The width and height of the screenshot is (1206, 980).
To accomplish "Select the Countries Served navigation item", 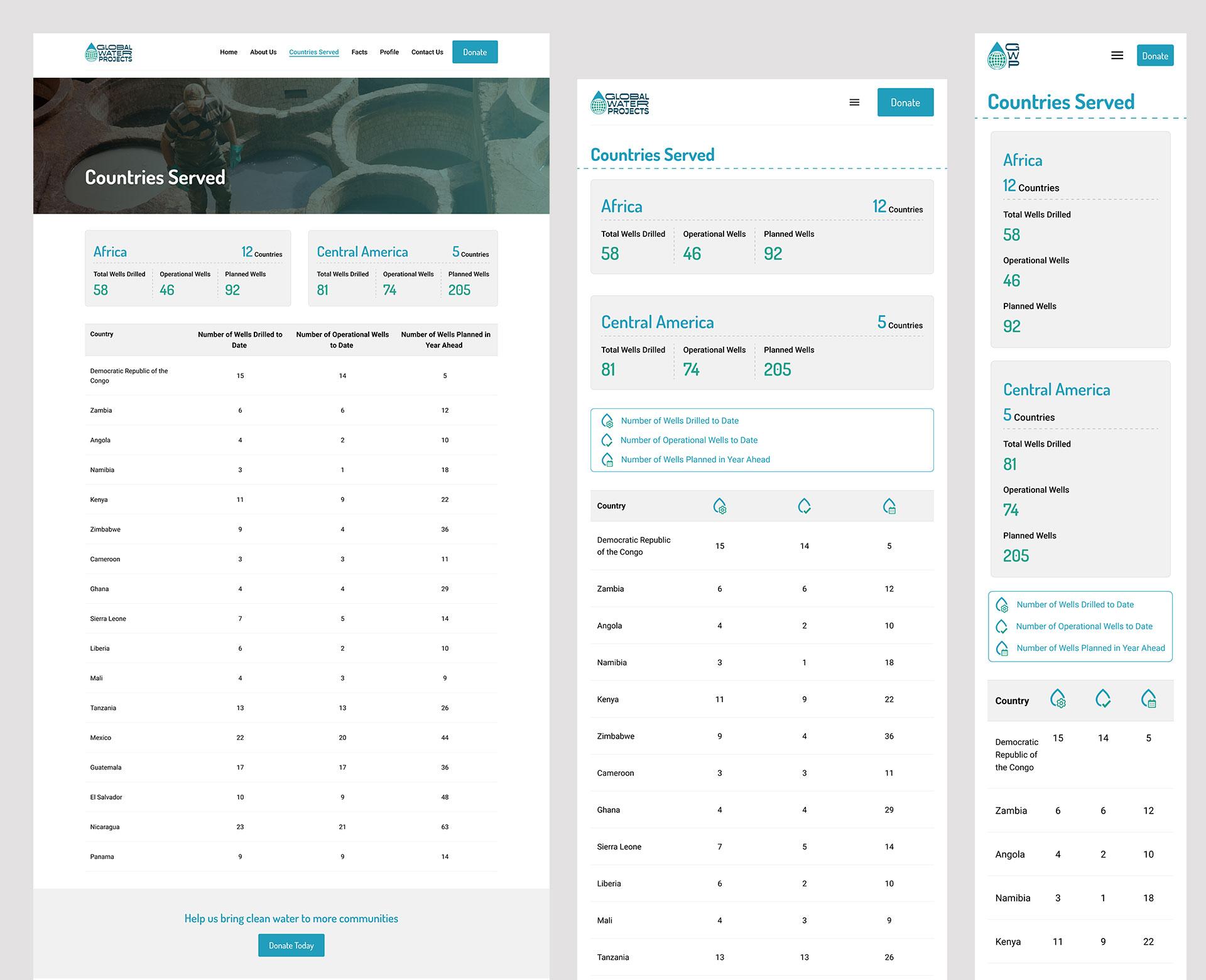I will pyautogui.click(x=313, y=52).
